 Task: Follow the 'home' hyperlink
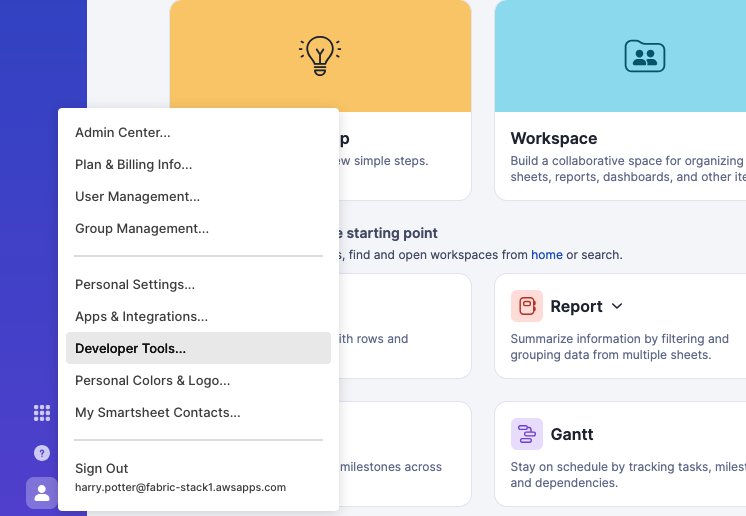[x=547, y=255]
